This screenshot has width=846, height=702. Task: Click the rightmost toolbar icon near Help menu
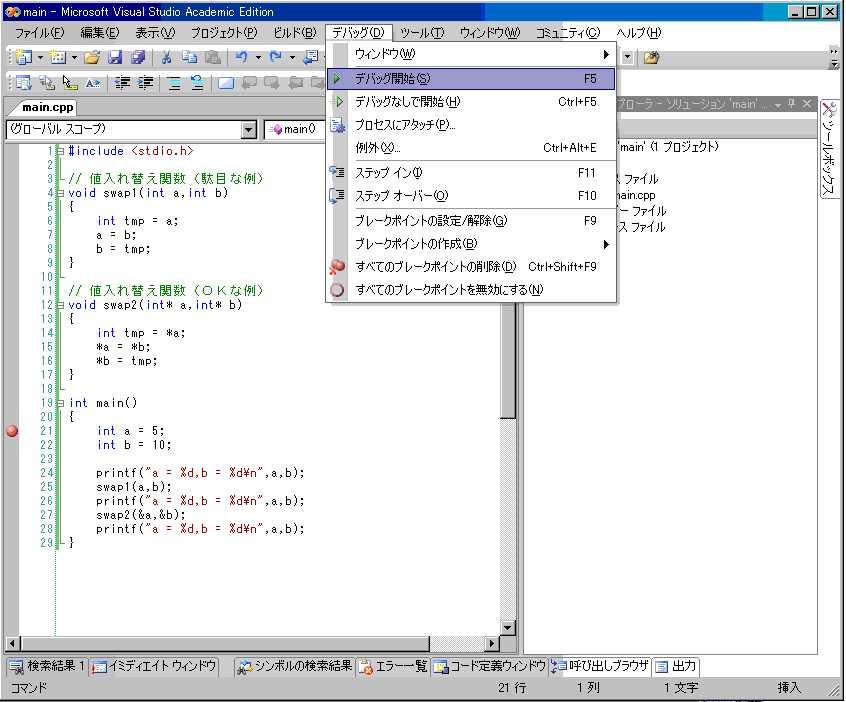click(651, 57)
